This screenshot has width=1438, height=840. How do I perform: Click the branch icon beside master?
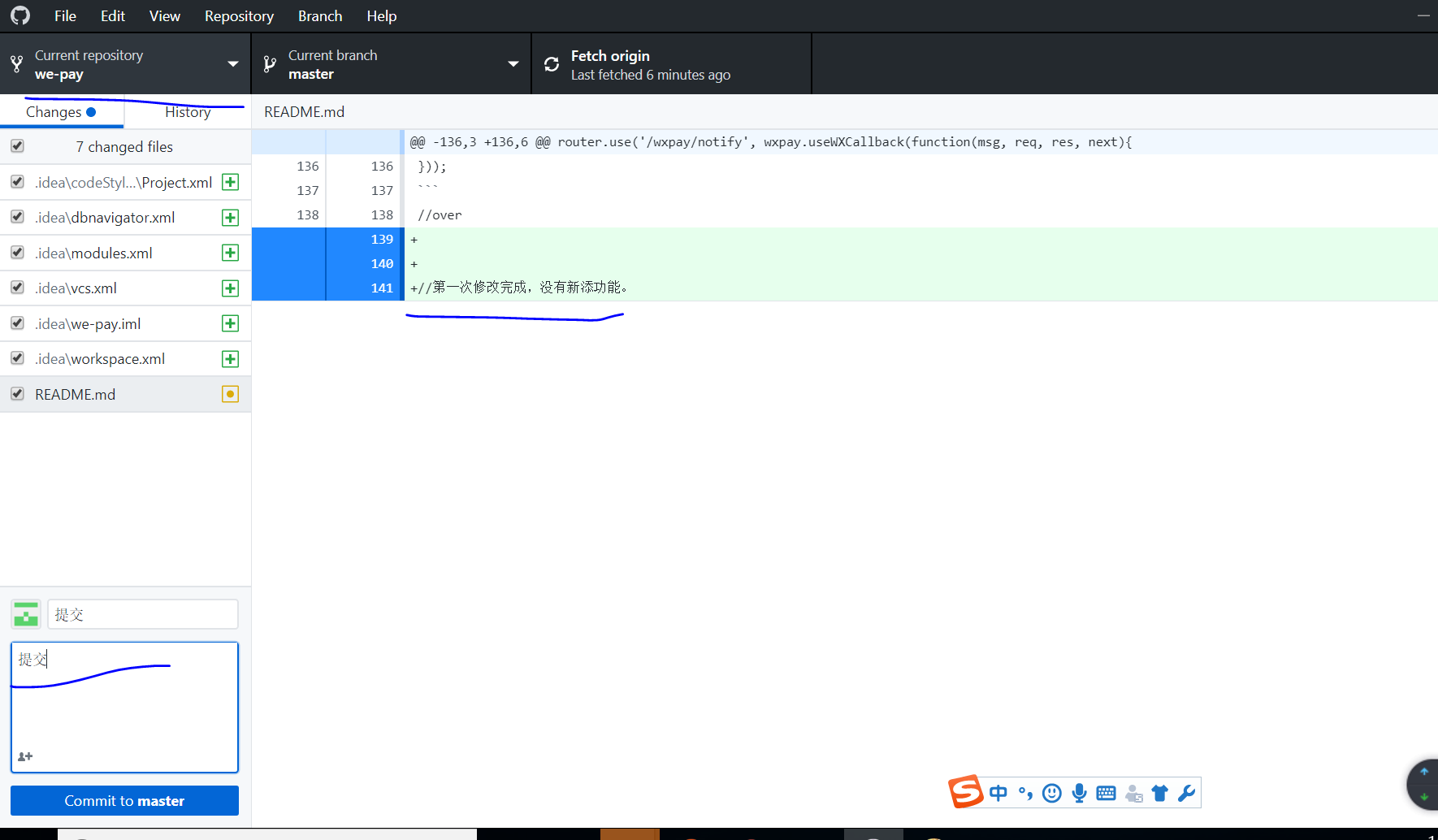pyautogui.click(x=270, y=64)
